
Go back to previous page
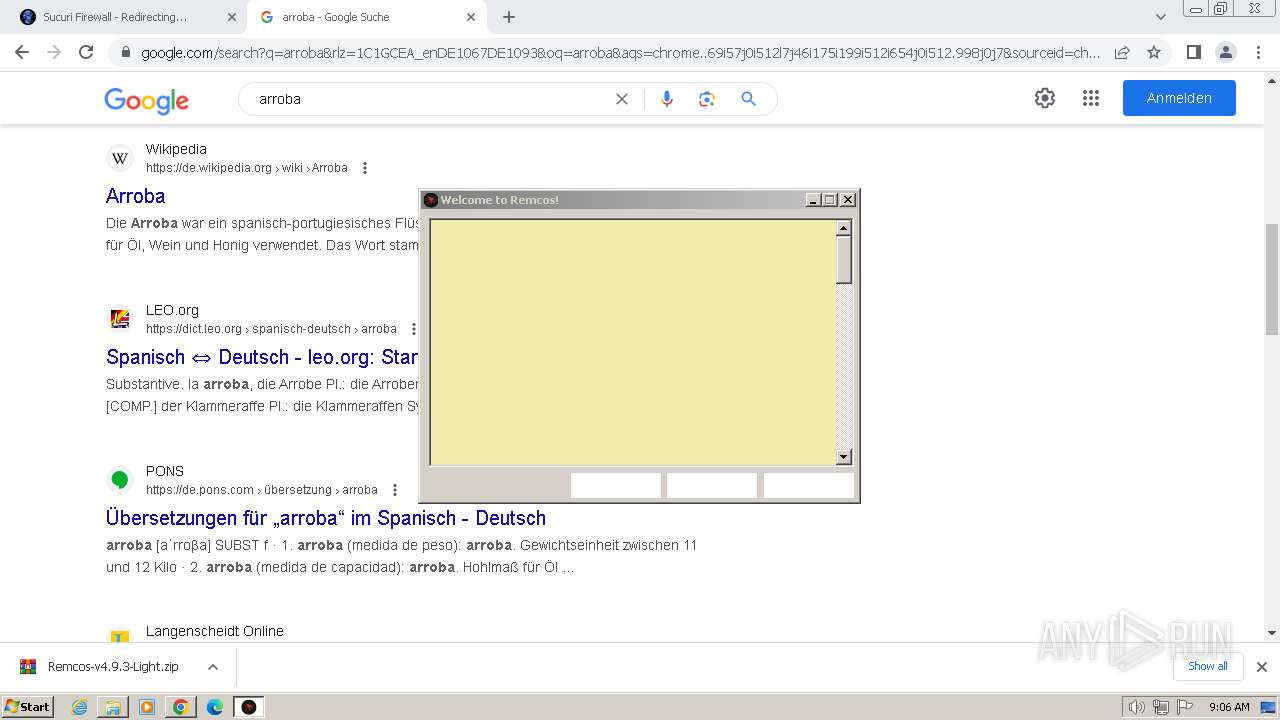point(22,52)
